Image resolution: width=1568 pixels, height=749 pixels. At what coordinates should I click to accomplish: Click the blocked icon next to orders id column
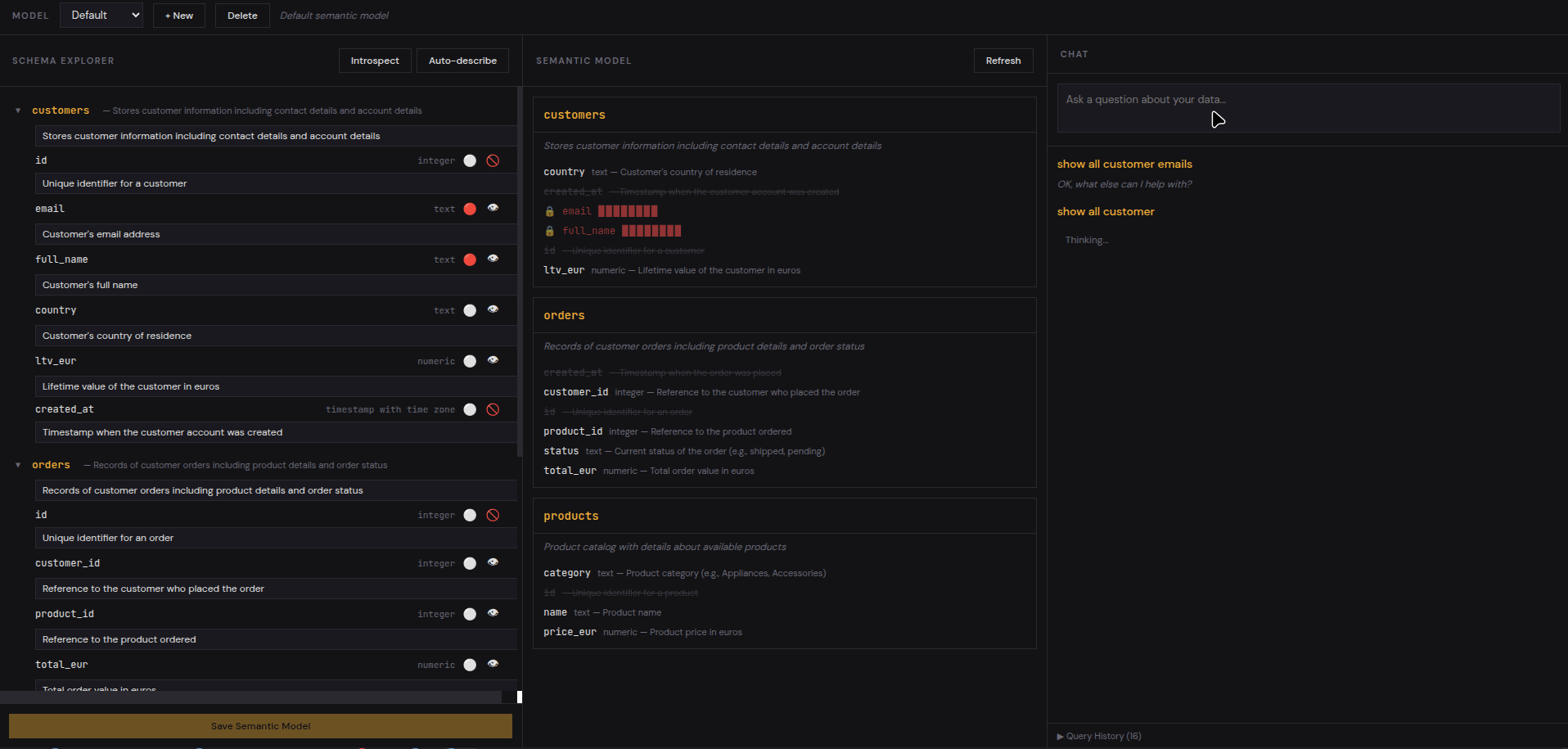tap(493, 515)
